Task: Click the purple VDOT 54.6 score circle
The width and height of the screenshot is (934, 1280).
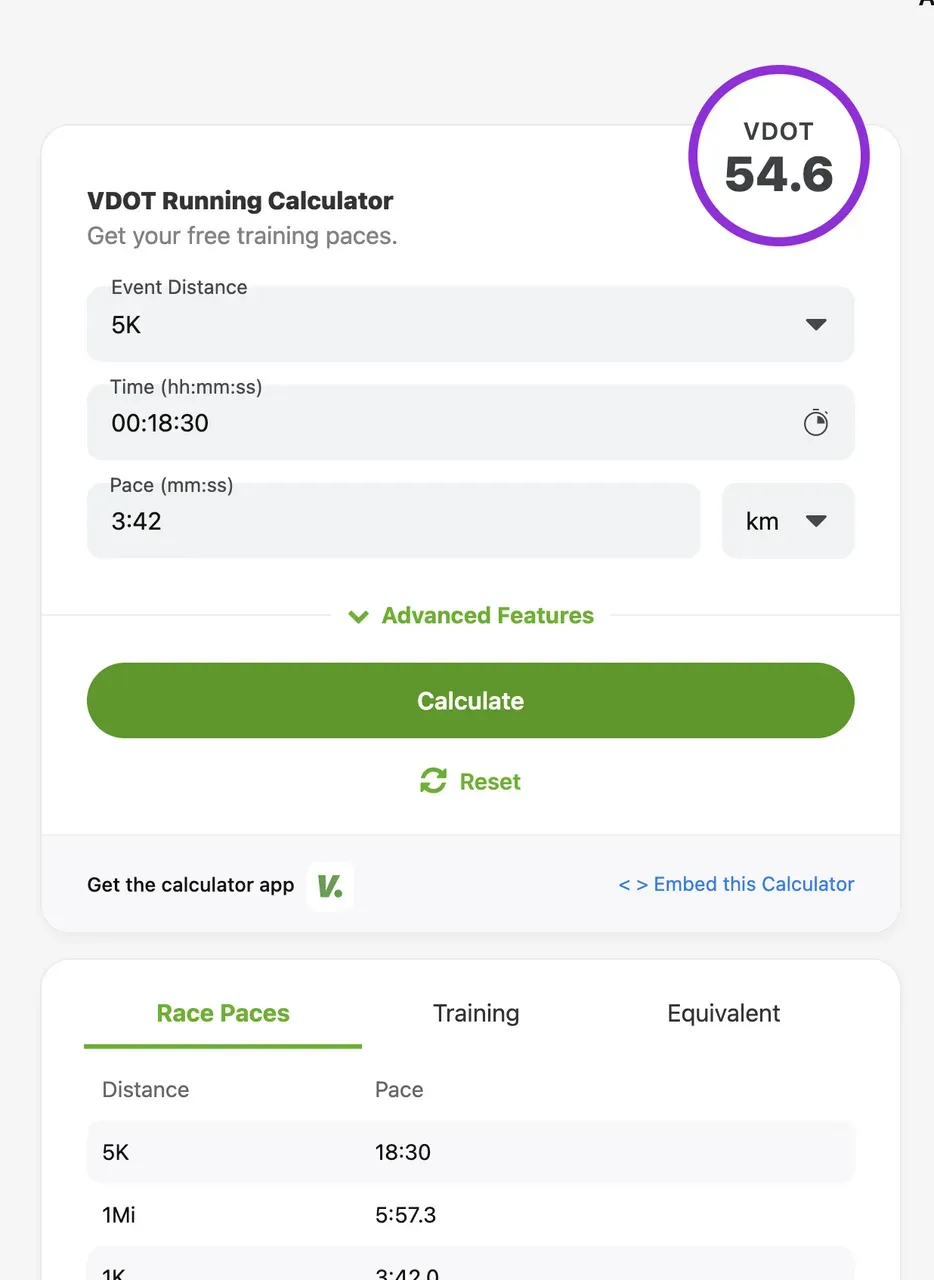Action: (779, 157)
